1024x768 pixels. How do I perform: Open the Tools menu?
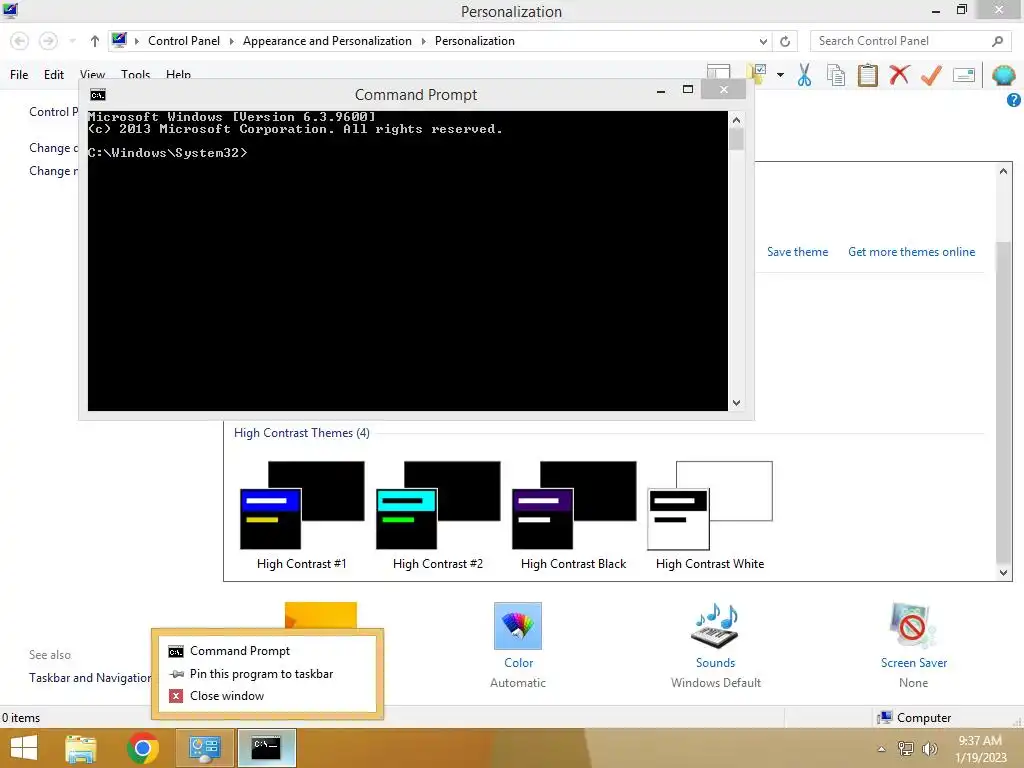135,74
